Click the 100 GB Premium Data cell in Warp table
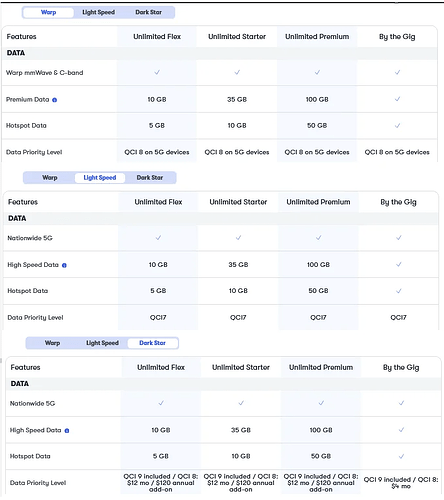This screenshot has height=500, width=444. coord(317,99)
